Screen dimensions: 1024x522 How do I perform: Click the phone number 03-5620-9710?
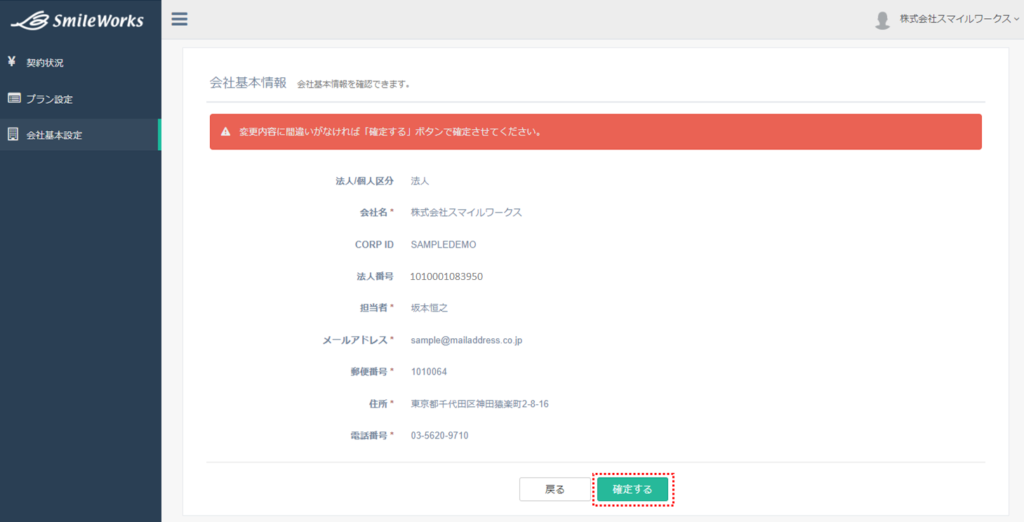(440, 436)
